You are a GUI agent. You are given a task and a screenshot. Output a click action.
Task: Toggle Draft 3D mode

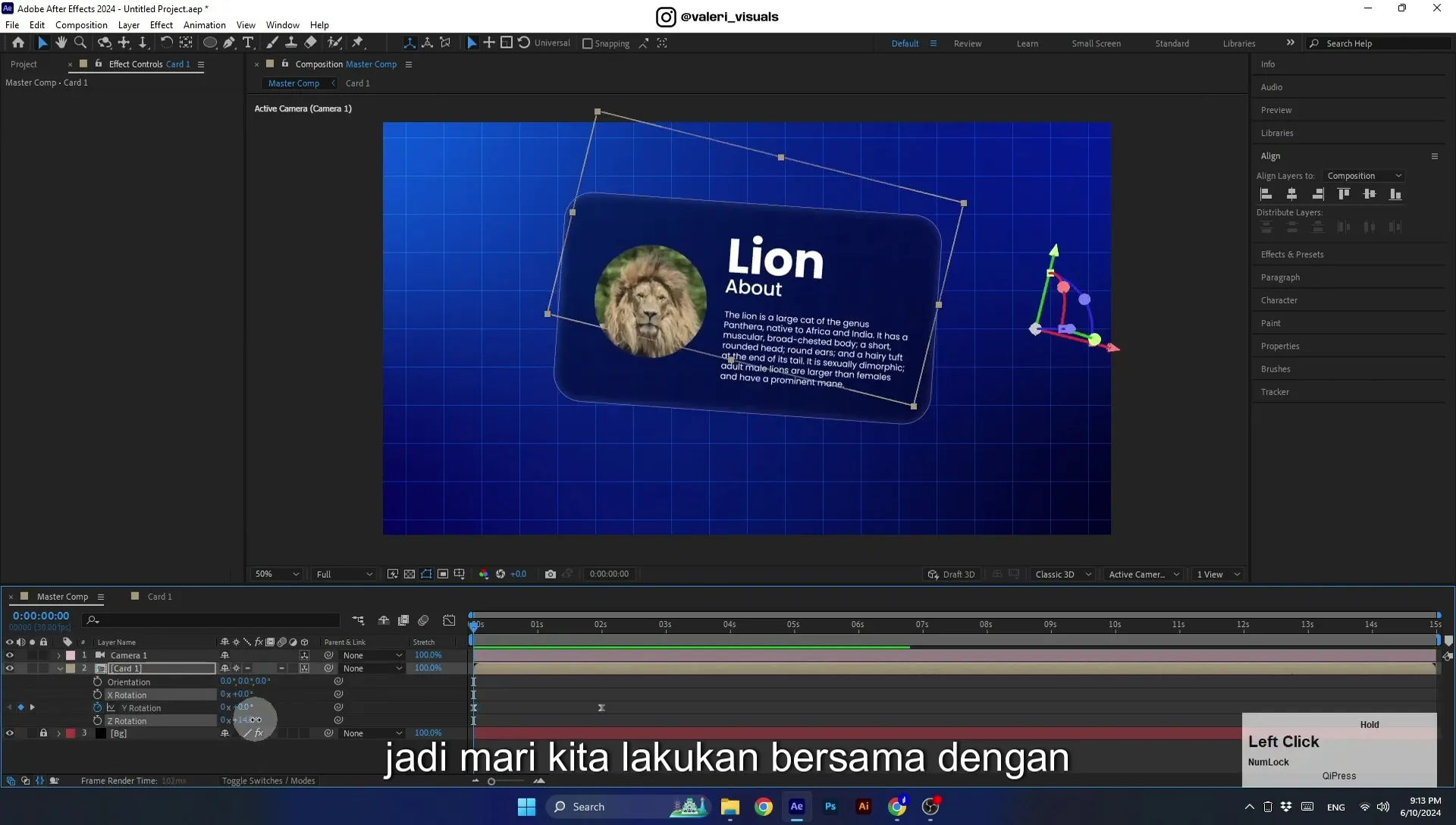(951, 574)
